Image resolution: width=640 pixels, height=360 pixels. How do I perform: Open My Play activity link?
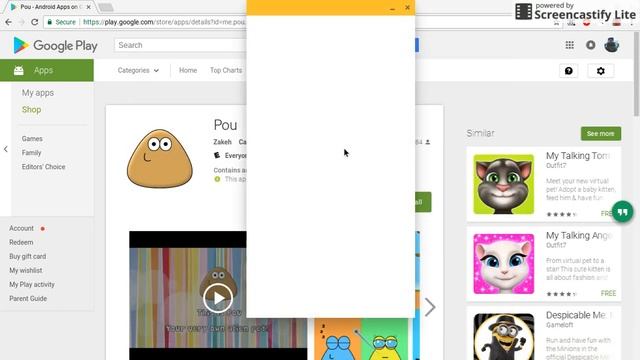point(32,284)
